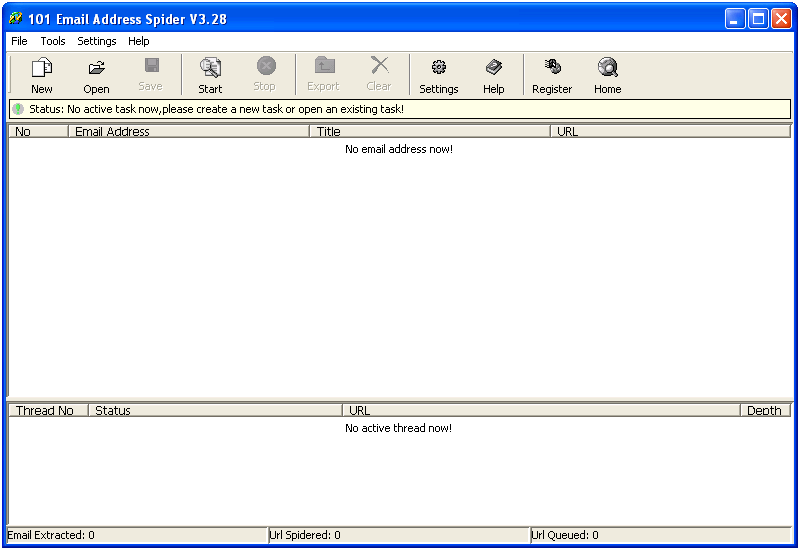Image resolution: width=801 pixels, height=550 pixels.
Task: Click the Email Address column header
Action: [189, 131]
